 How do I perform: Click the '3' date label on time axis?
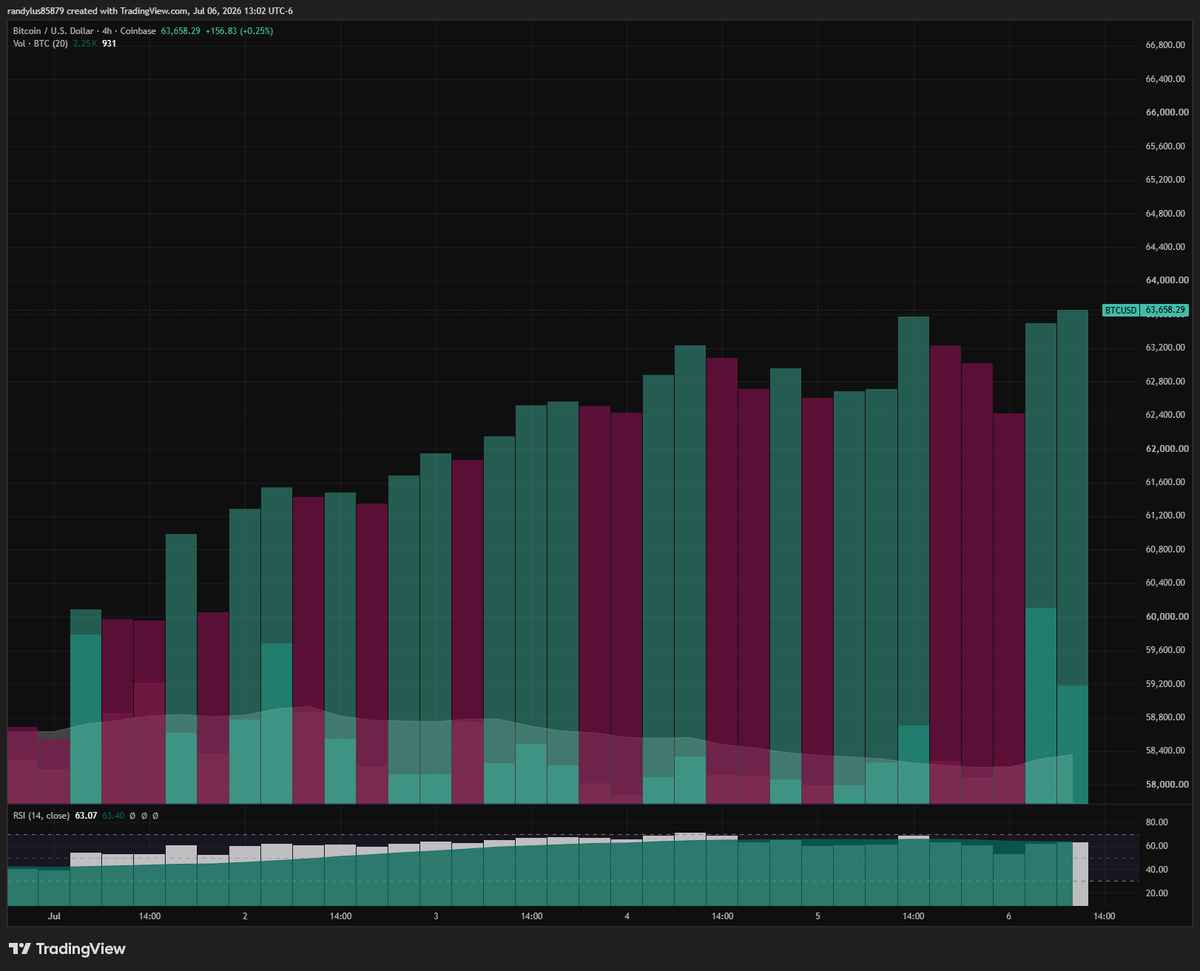[x=436, y=916]
